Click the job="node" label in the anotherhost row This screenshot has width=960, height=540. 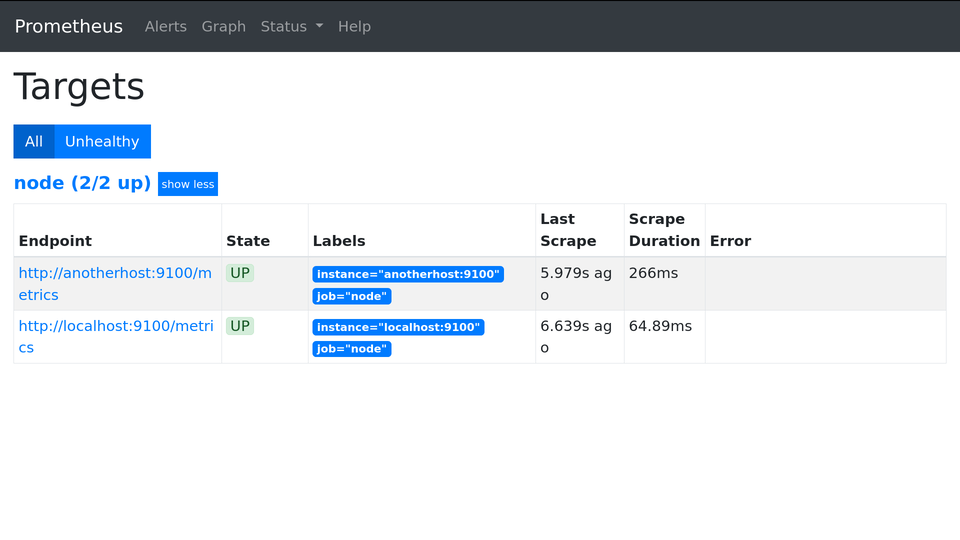[x=352, y=296]
